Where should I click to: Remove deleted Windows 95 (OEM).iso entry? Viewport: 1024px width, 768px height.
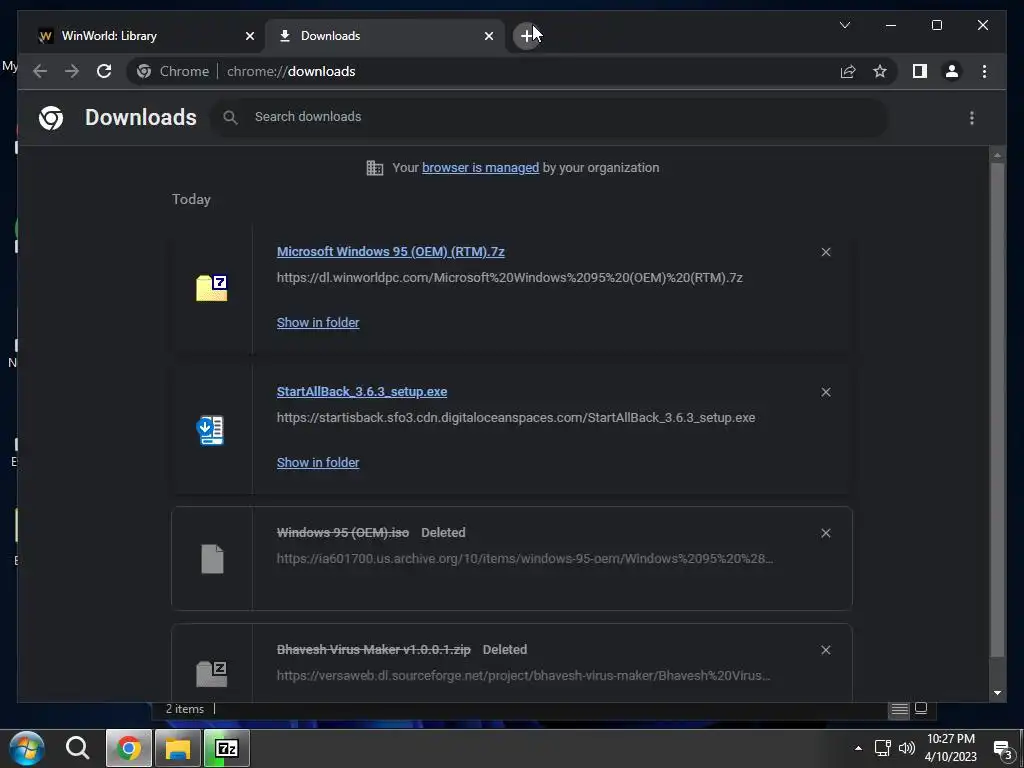[825, 533]
